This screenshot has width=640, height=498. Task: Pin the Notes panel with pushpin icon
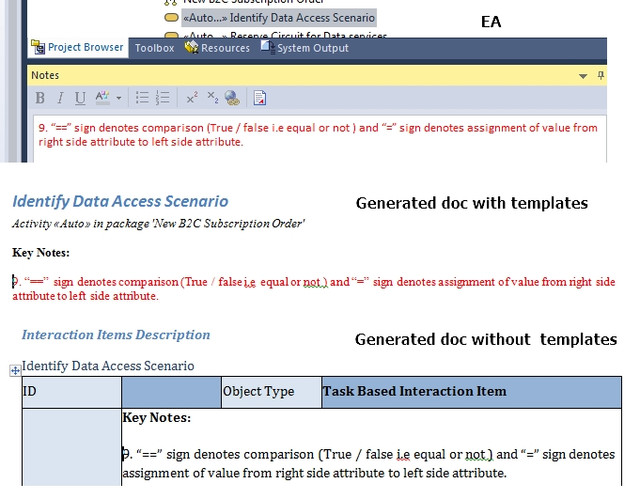[x=600, y=75]
